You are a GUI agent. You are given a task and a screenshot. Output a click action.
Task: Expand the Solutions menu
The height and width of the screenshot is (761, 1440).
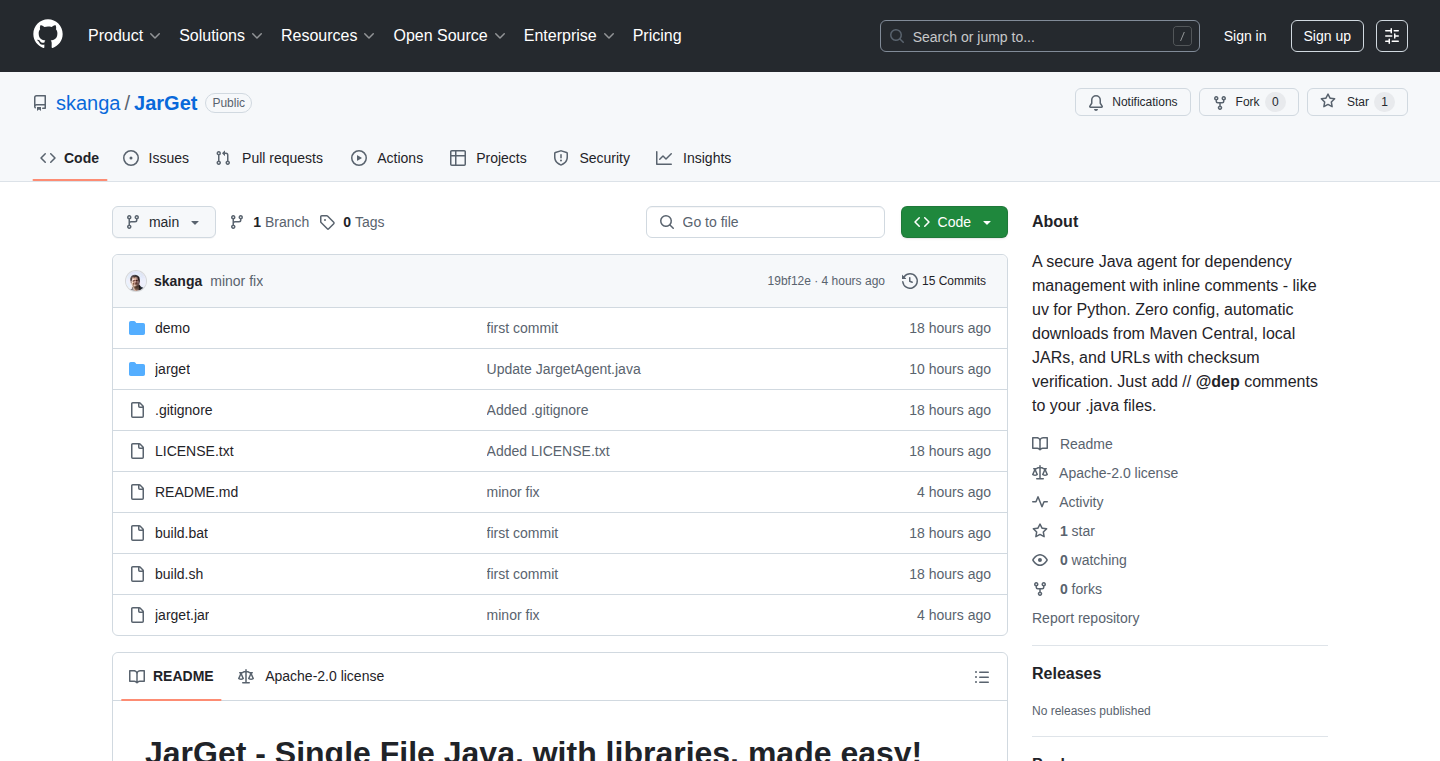(x=221, y=36)
